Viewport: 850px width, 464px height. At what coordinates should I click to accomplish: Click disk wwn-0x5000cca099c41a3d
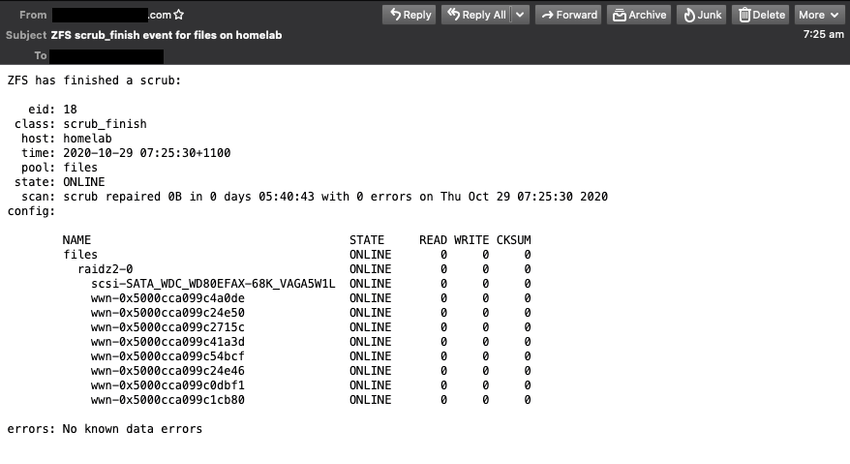point(168,342)
